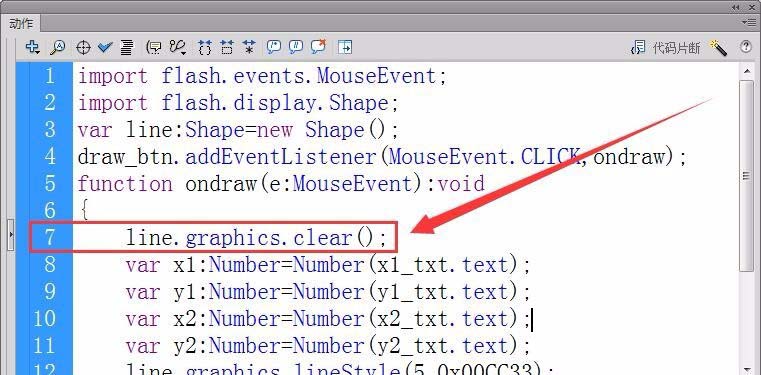Add a new item to the script
The image size is (761, 375).
pos(32,47)
